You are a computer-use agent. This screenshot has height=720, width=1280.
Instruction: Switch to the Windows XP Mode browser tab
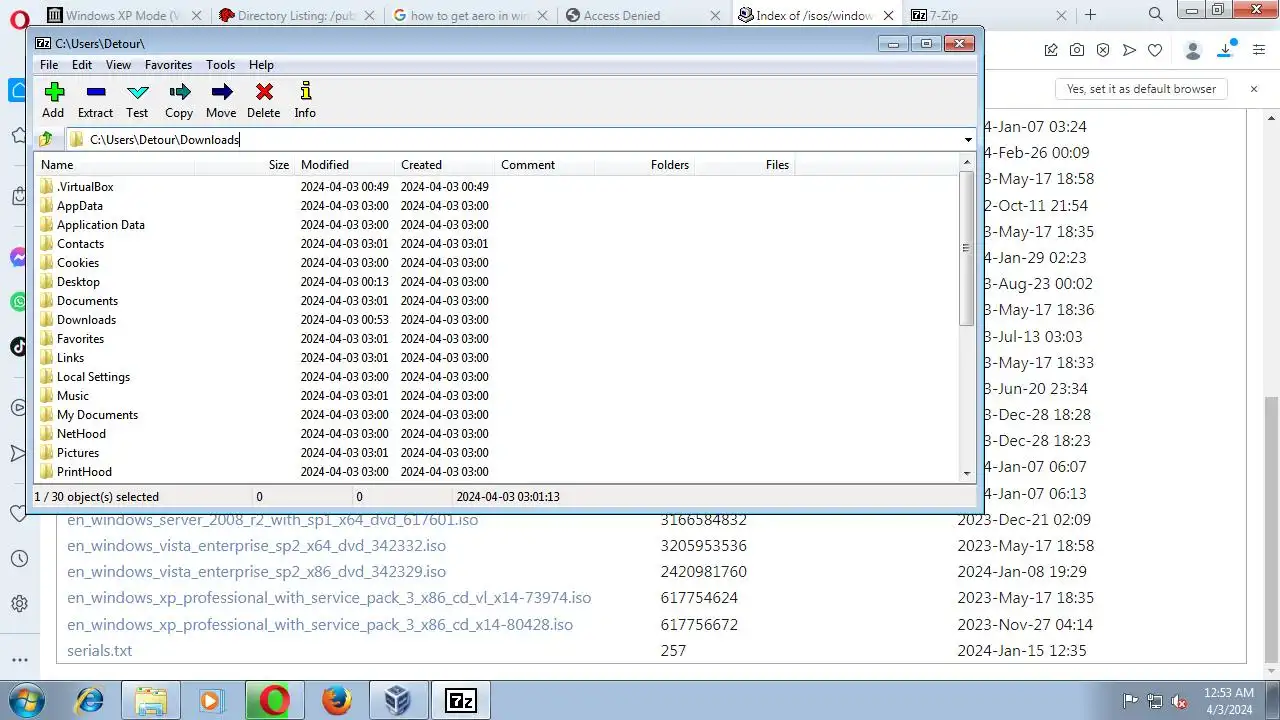[x=125, y=15]
